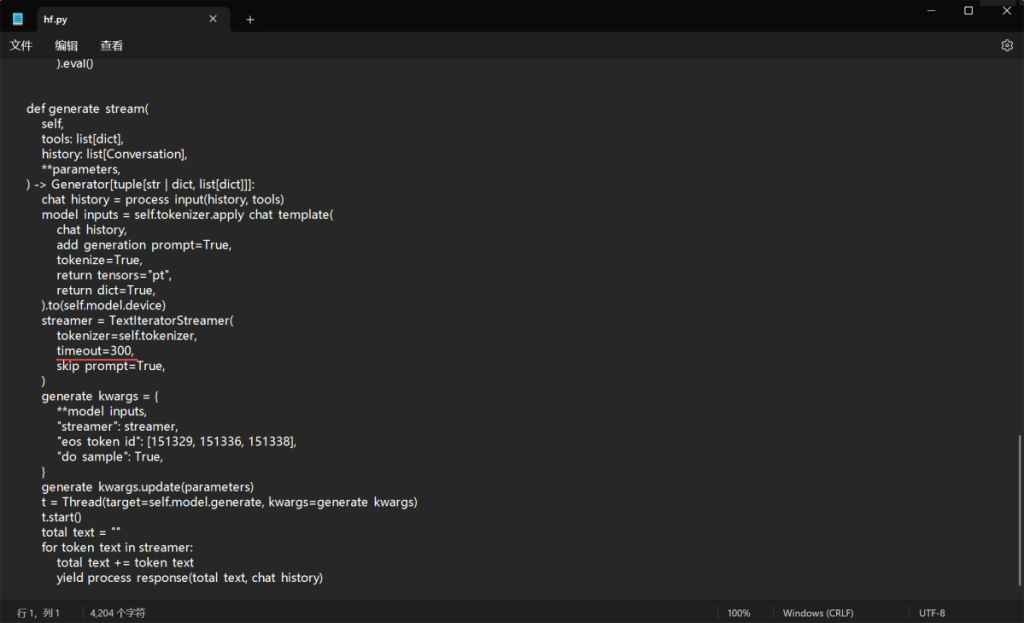Place cursor on underlined timeout=300 text
Image resolution: width=1024 pixels, height=623 pixels.
coord(94,351)
